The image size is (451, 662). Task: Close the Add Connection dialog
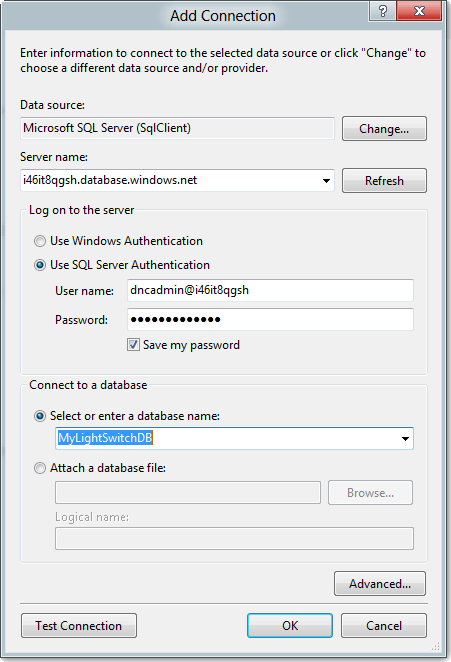click(x=419, y=11)
